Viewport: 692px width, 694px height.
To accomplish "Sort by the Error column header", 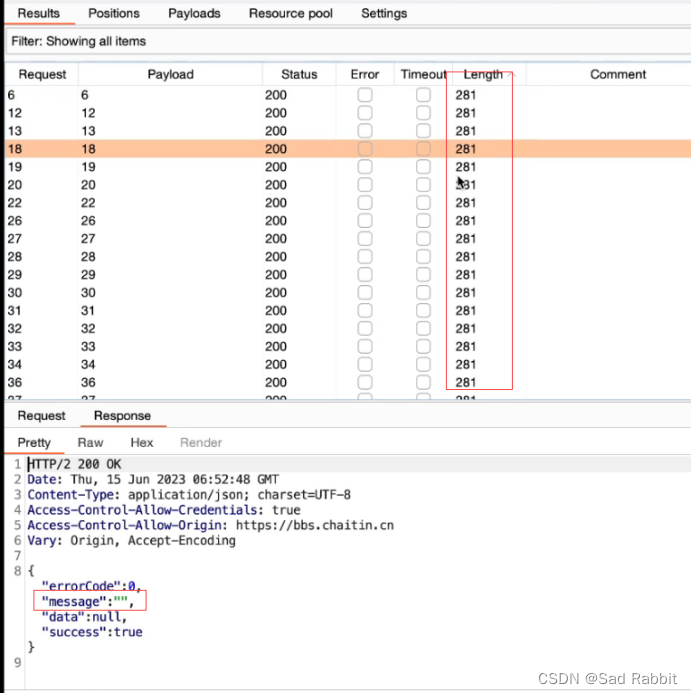I will [x=365, y=74].
